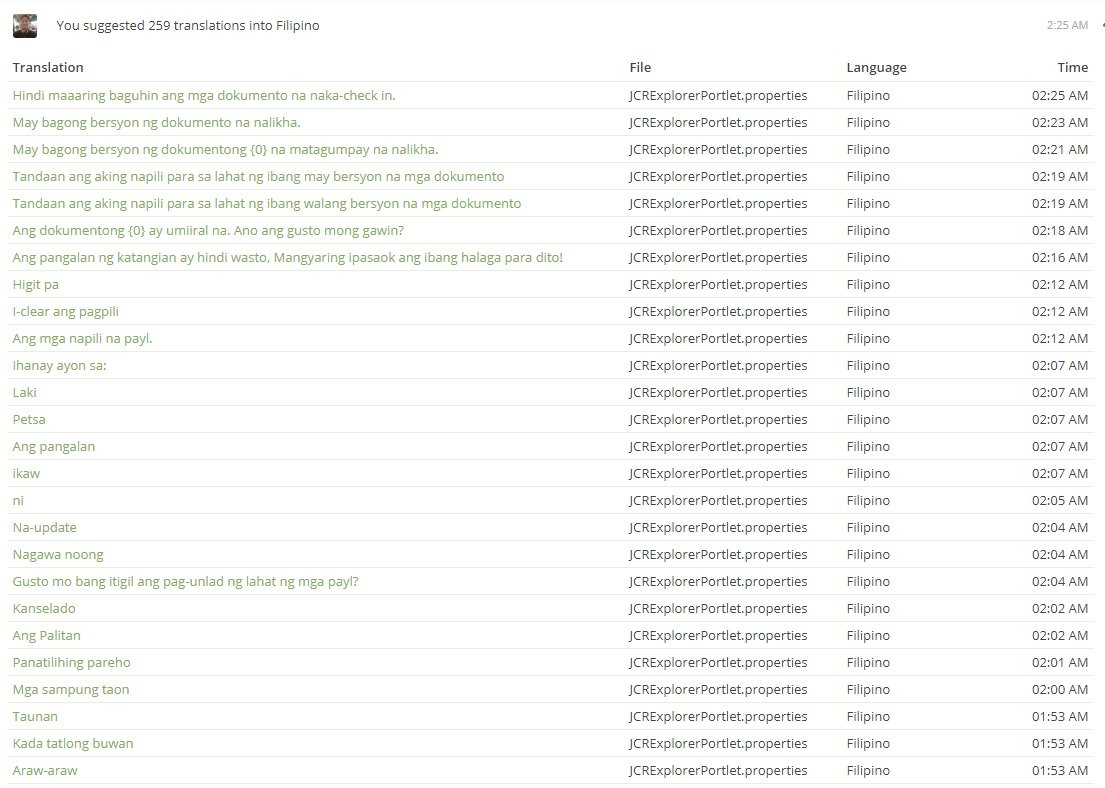Open 'May bagong bersyon ng dokumento na nalikha' translation
Image resolution: width=1105 pixels, height=788 pixels.
coord(156,123)
